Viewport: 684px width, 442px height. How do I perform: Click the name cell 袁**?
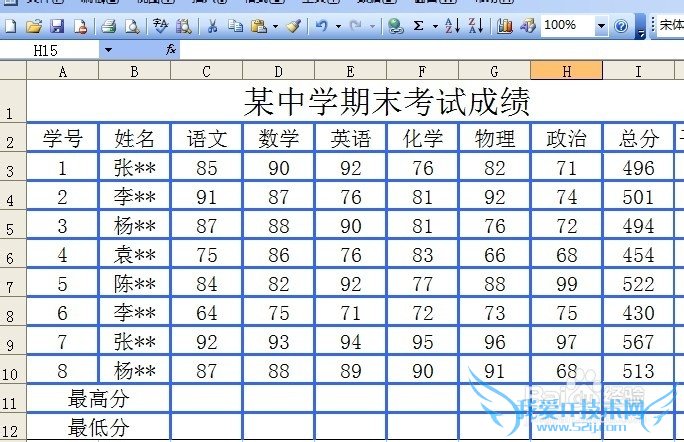tap(134, 254)
